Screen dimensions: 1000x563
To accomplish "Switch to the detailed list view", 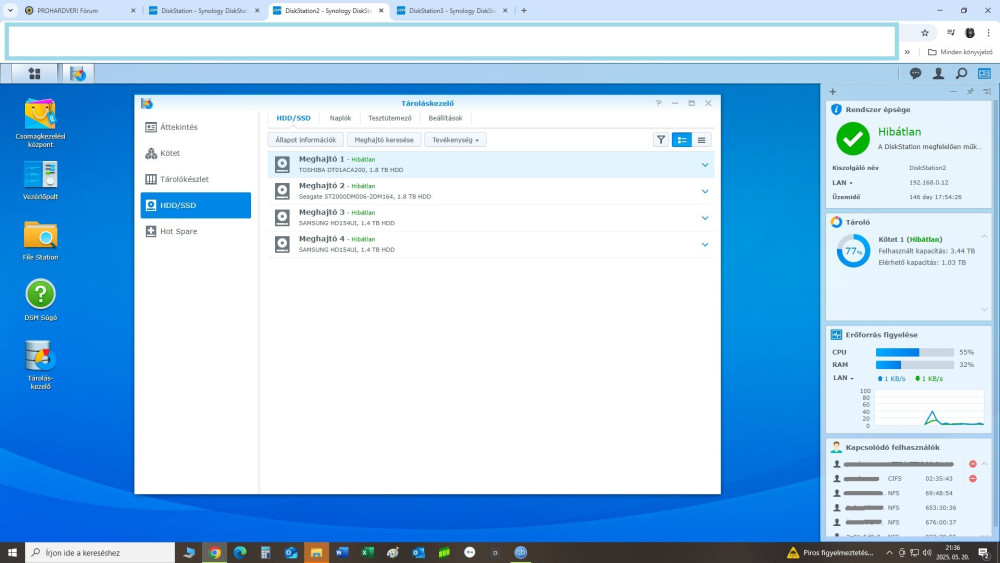I will (682, 140).
